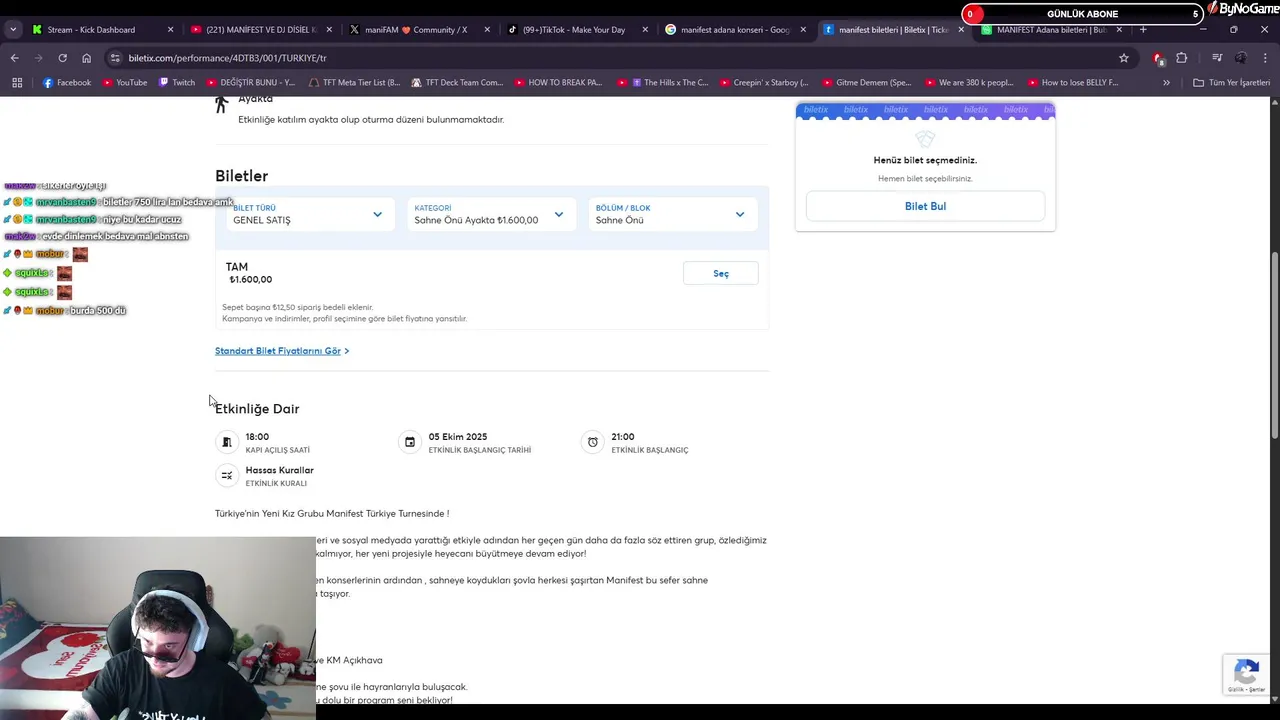Viewport: 1280px width, 720px height.
Task: Open the apps grid in bookmarks bar
Action: (x=17, y=82)
